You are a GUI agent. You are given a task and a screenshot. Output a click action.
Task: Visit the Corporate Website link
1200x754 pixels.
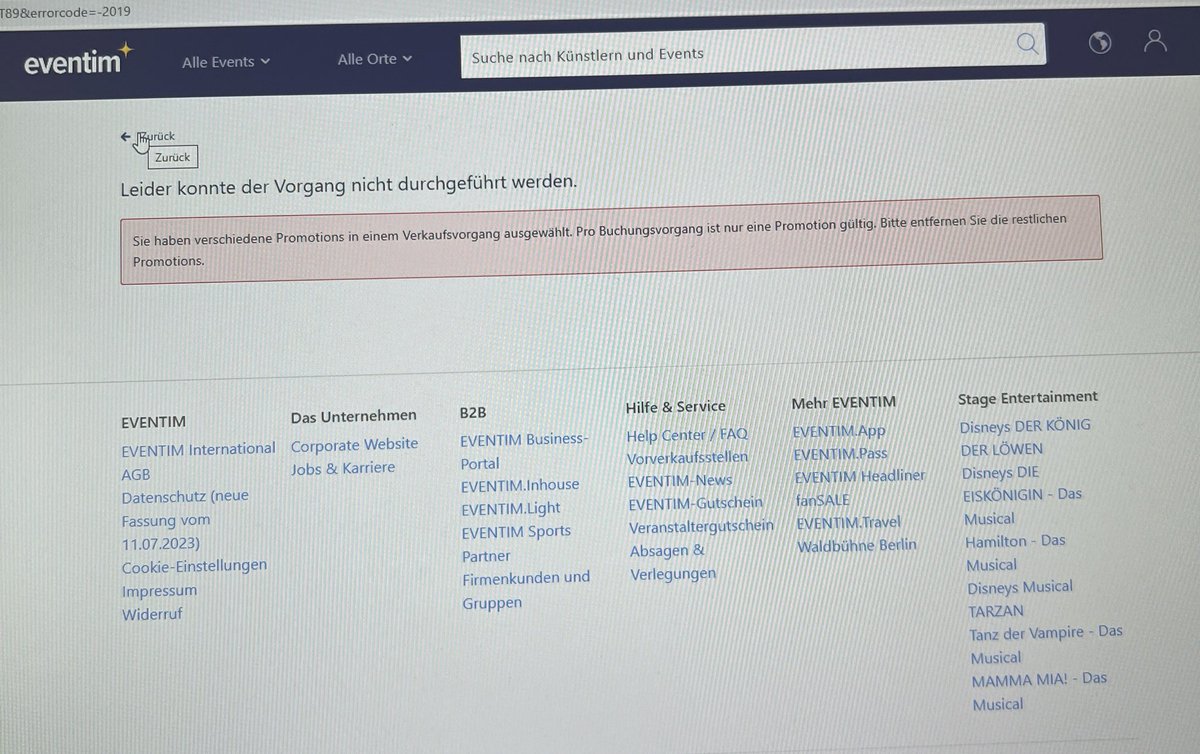(355, 444)
